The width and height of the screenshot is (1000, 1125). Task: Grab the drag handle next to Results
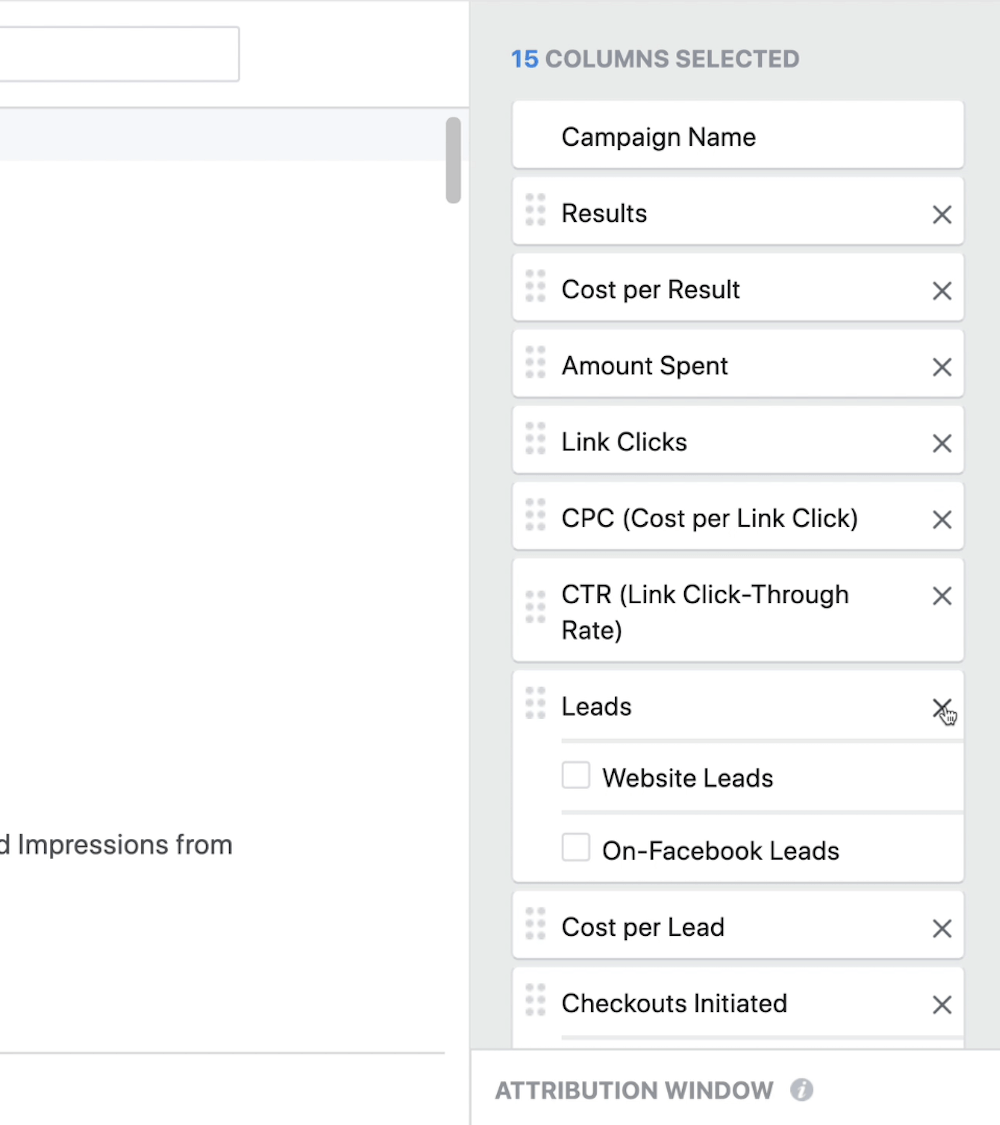pos(535,212)
